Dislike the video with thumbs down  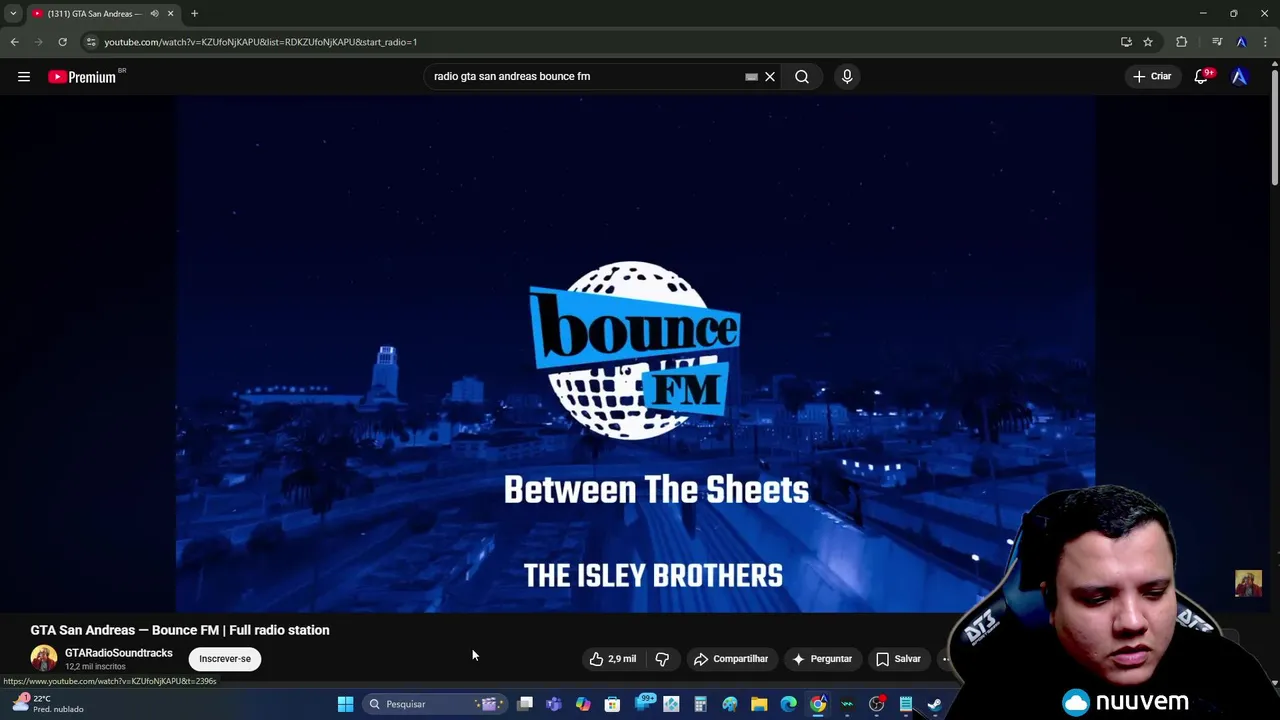coord(662,659)
